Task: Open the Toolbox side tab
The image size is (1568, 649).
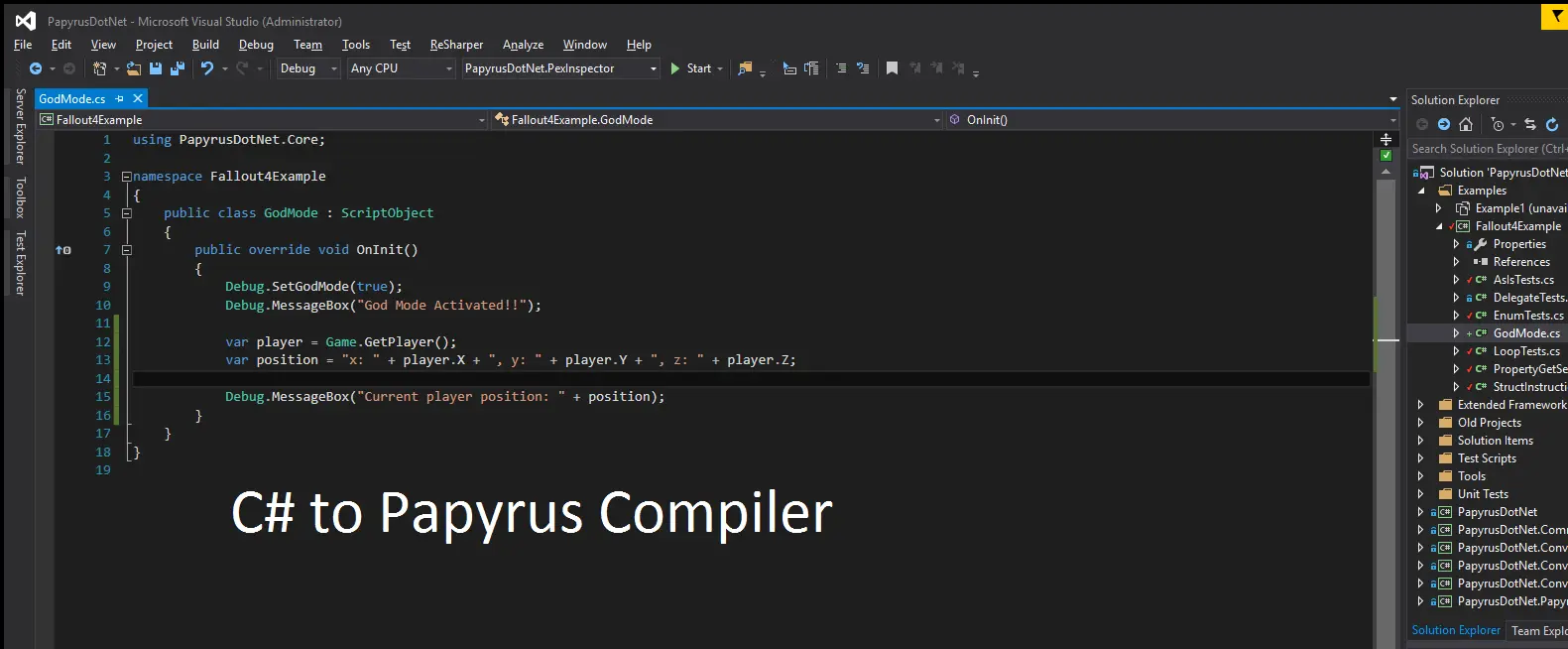Action: (20, 197)
